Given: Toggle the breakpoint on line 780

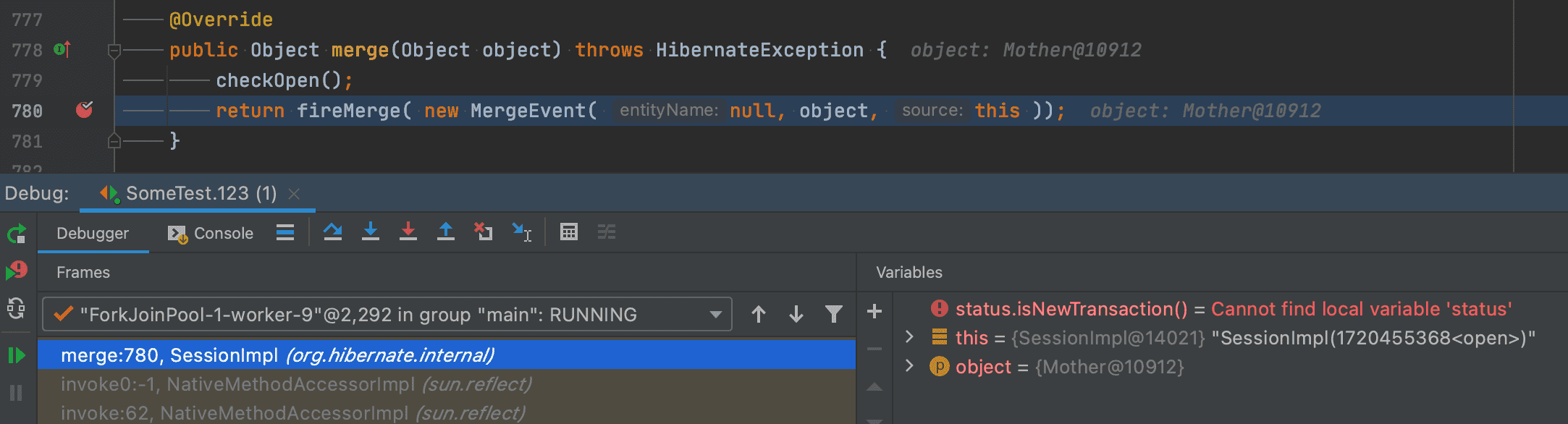Looking at the screenshot, I should point(85,110).
